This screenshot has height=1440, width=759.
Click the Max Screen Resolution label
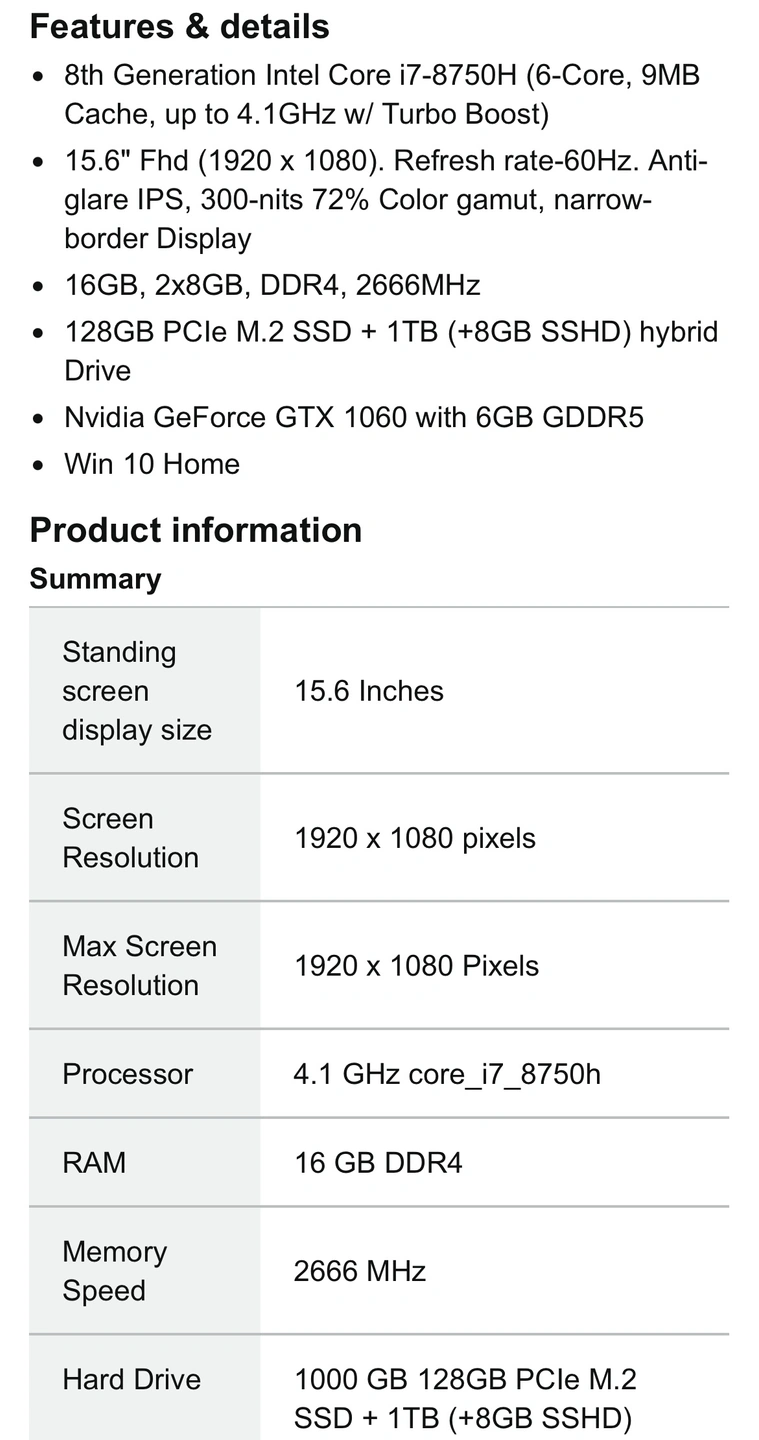coord(140,966)
